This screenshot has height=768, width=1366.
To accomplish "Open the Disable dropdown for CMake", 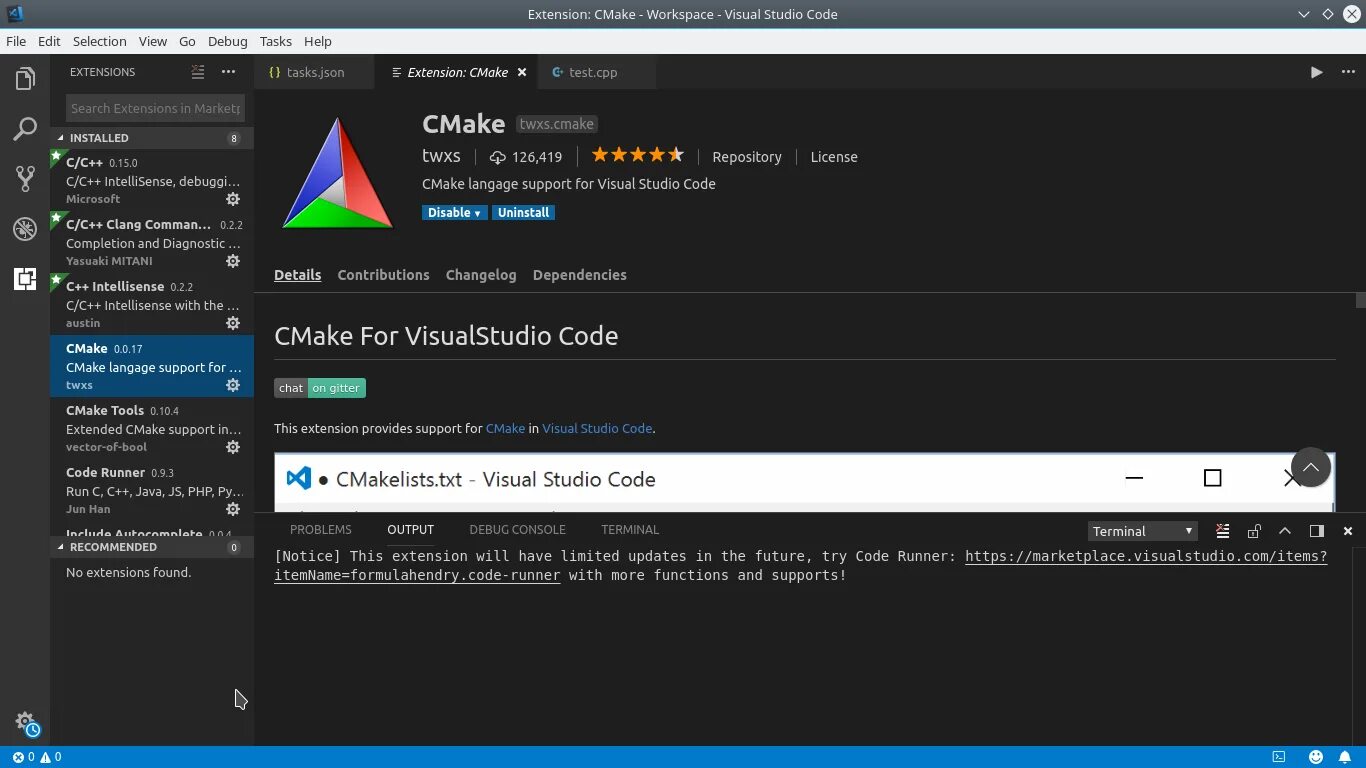I will [455, 213].
